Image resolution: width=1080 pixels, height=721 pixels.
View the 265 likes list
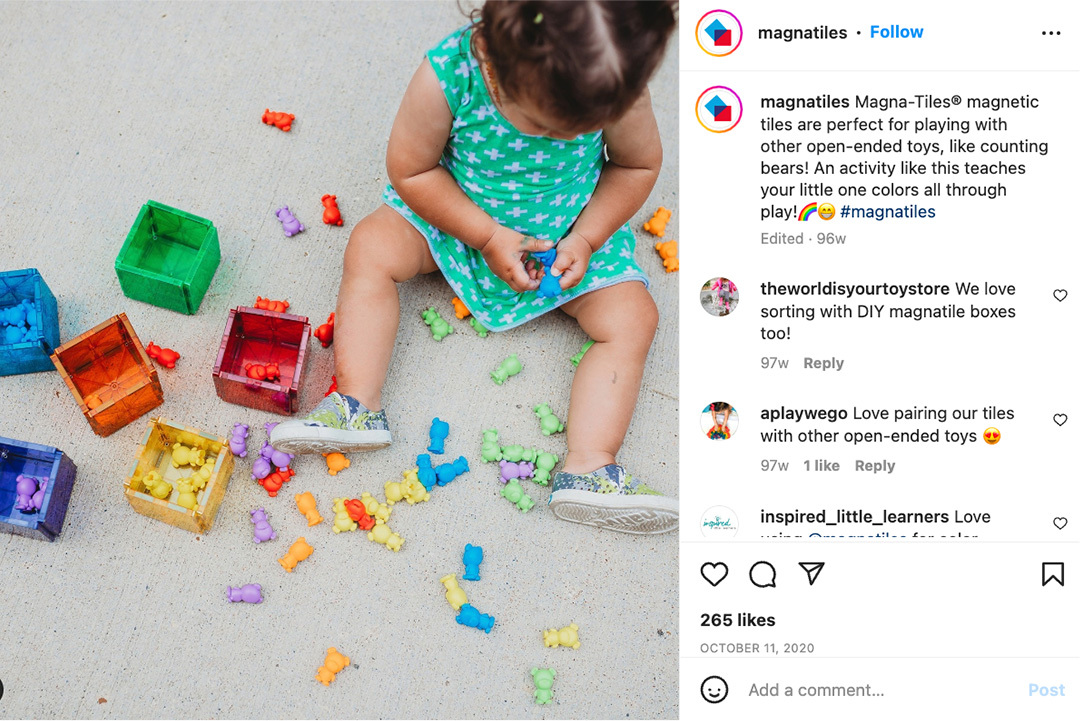738,620
